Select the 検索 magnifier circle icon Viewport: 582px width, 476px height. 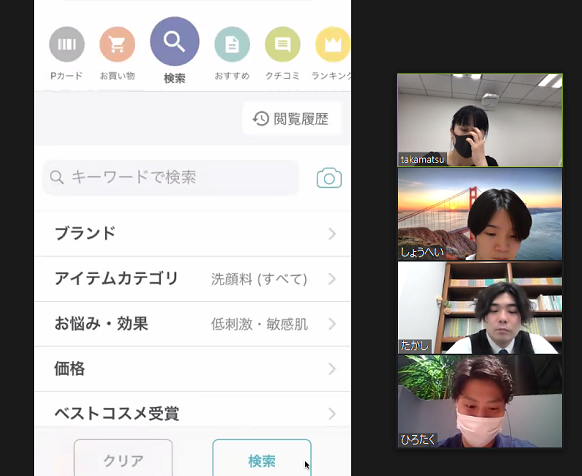click(x=174, y=41)
